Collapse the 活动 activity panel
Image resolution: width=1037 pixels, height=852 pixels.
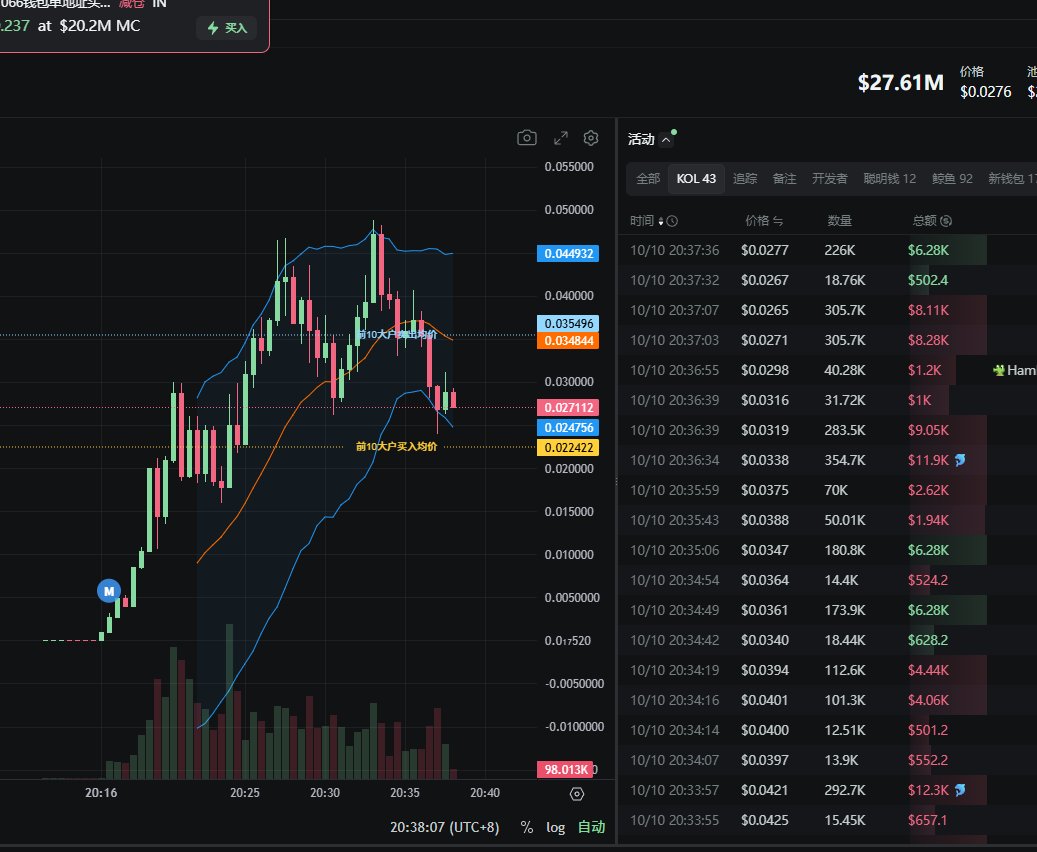(666, 140)
